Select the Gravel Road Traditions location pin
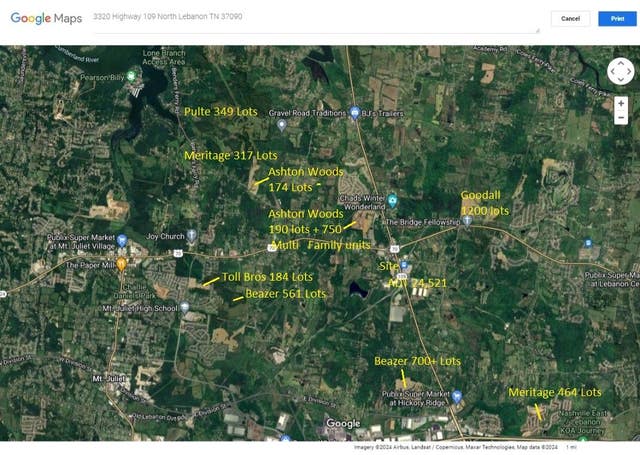 tap(282, 125)
